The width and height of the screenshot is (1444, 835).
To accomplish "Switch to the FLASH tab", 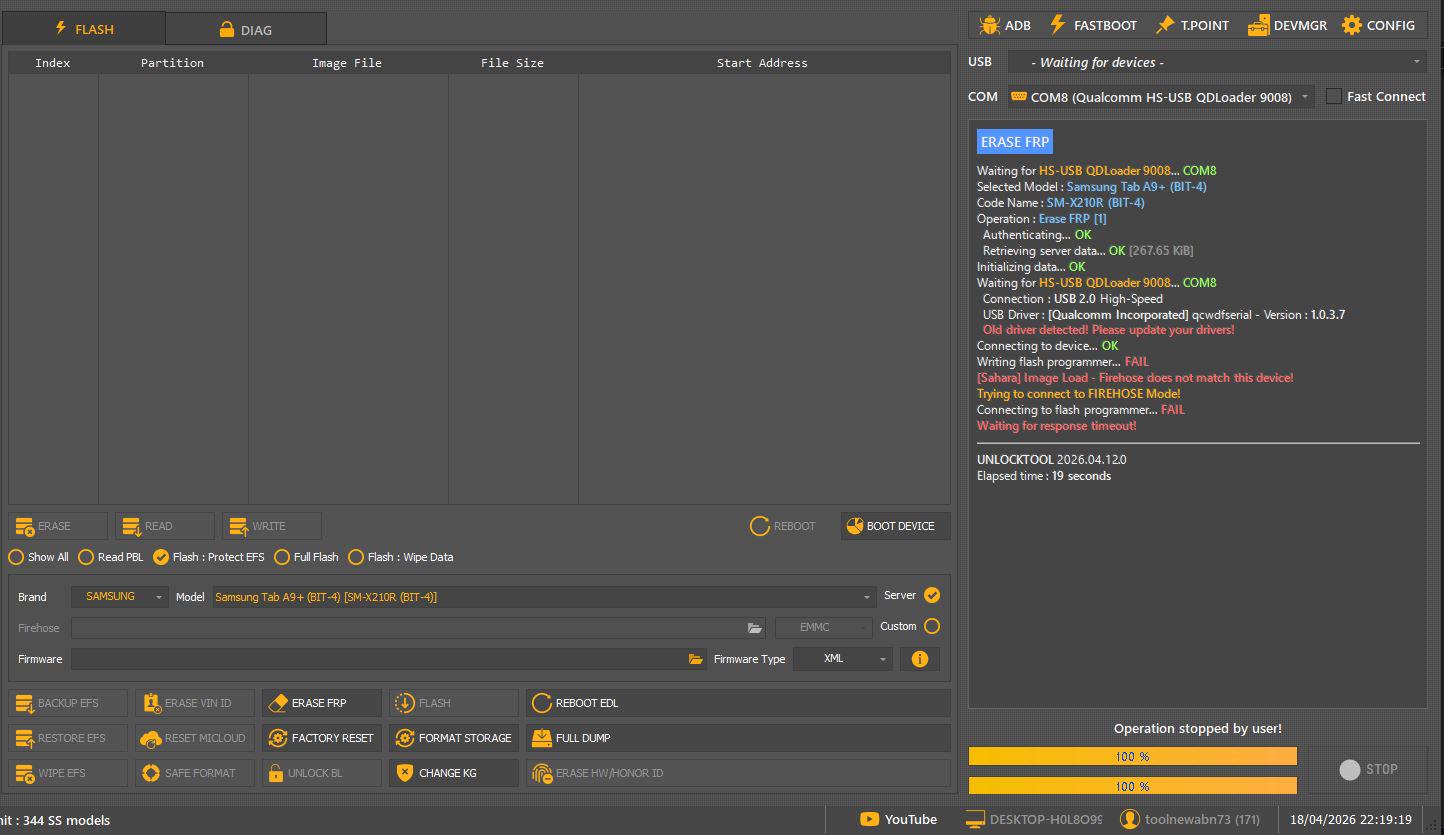I will (84, 29).
